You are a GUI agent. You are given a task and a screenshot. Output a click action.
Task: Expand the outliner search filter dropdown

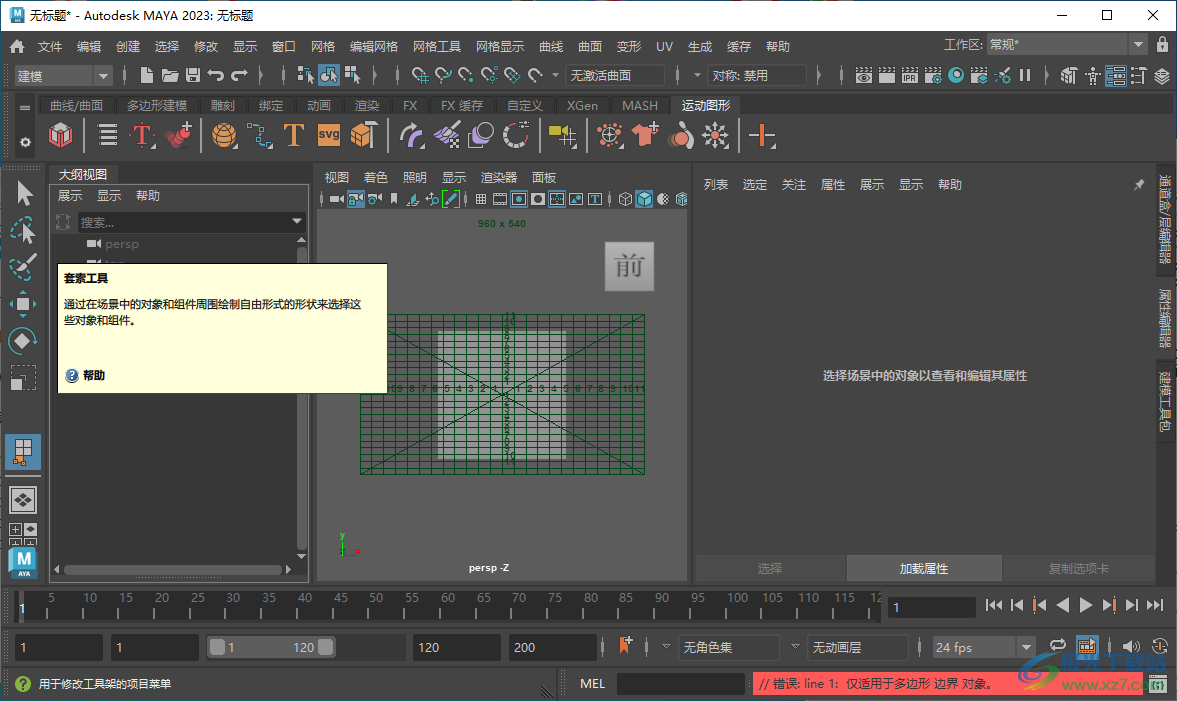point(297,221)
